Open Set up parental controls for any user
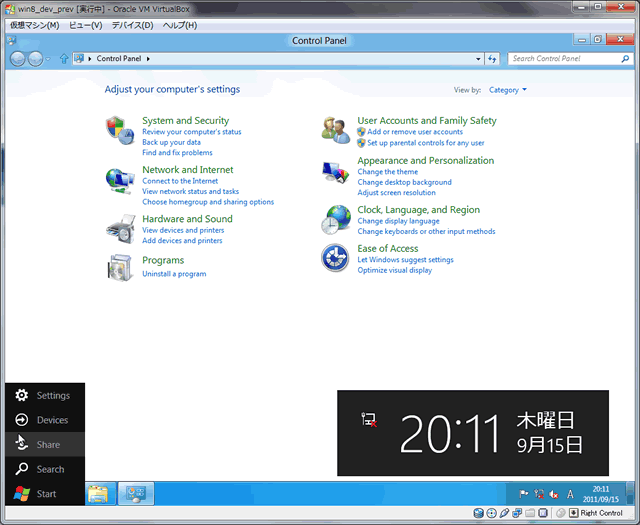The height and width of the screenshot is (525, 640). pos(426,143)
